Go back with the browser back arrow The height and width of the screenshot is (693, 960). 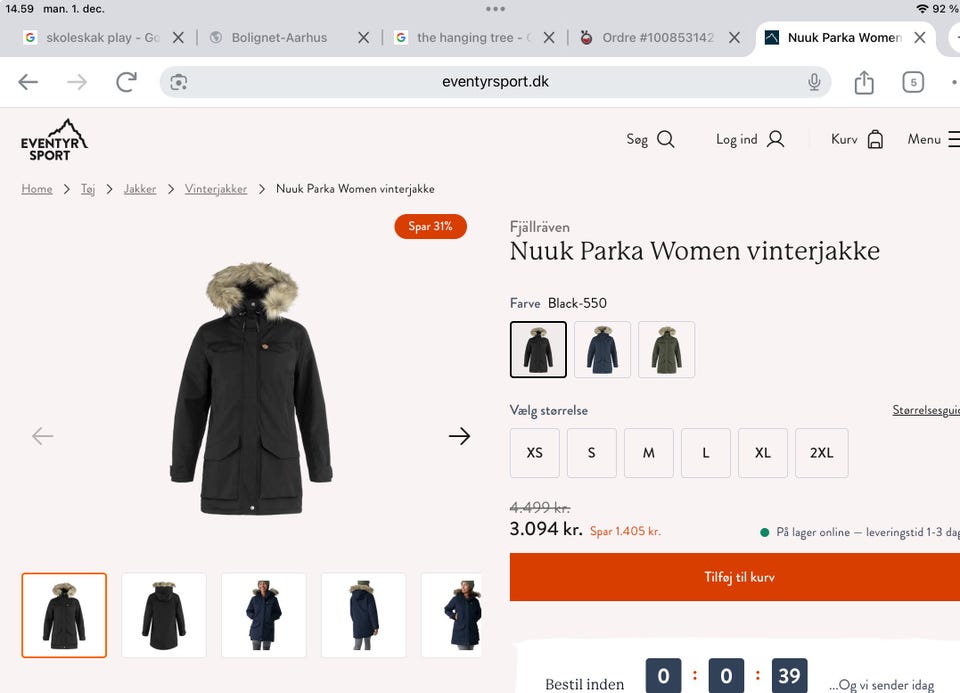(x=28, y=81)
